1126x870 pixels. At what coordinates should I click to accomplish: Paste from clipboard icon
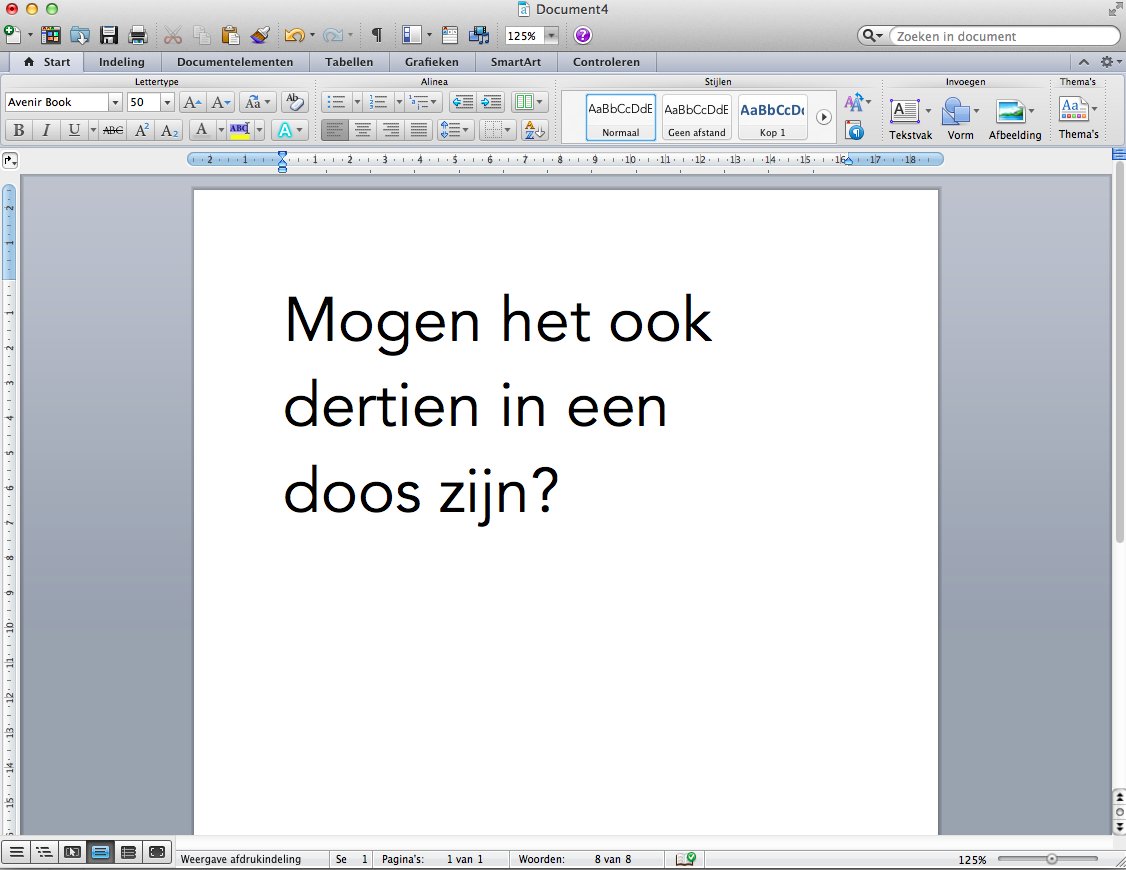click(x=230, y=34)
